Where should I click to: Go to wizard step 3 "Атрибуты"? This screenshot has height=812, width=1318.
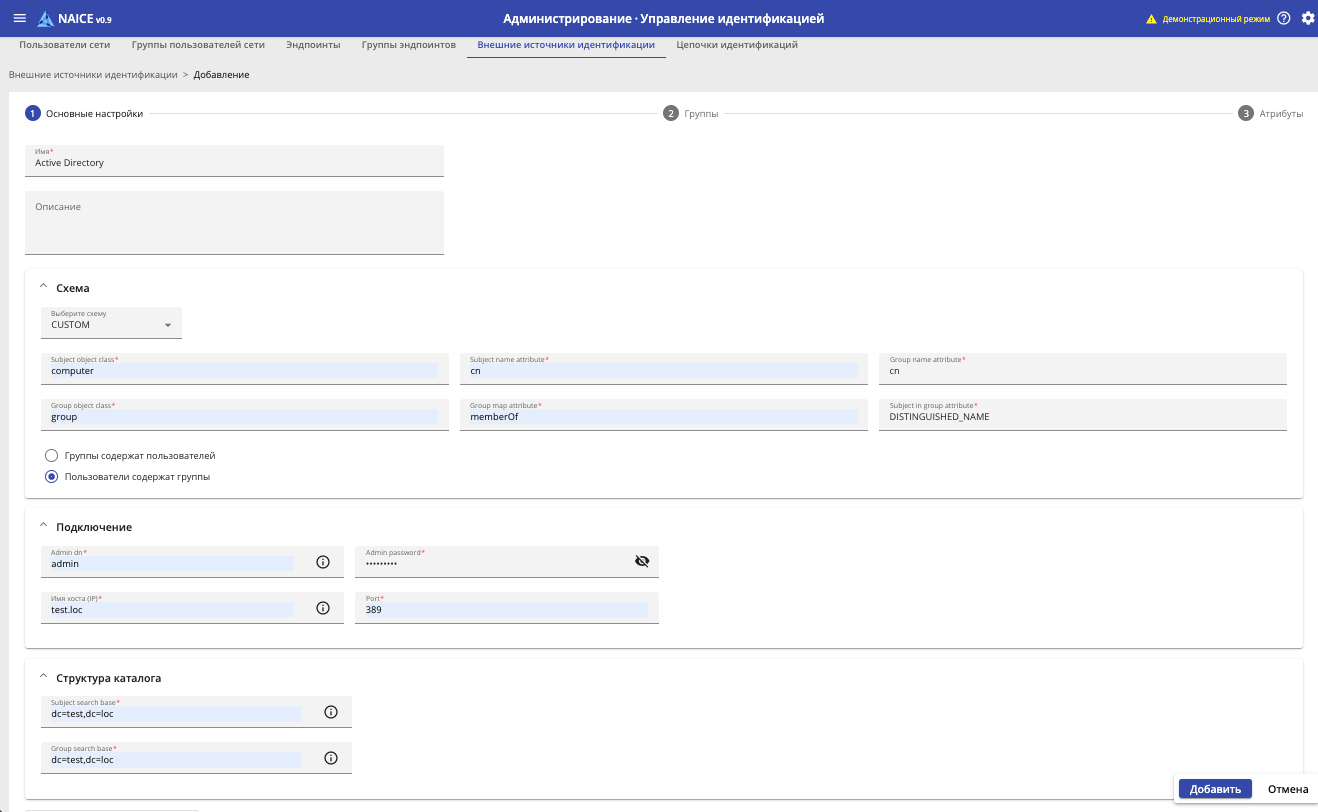pos(1271,114)
